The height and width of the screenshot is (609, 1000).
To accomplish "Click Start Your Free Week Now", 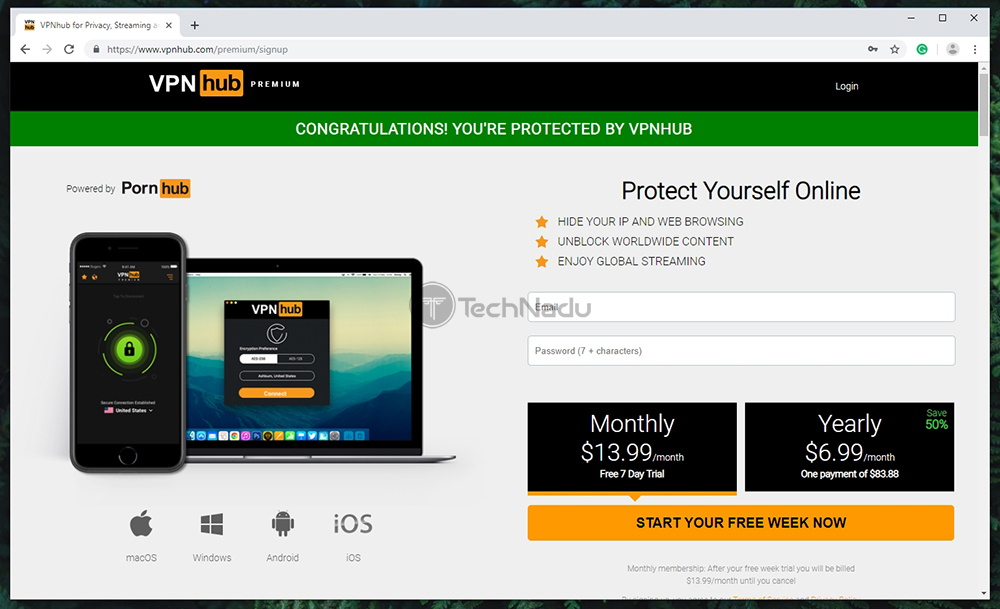I will [x=740, y=523].
